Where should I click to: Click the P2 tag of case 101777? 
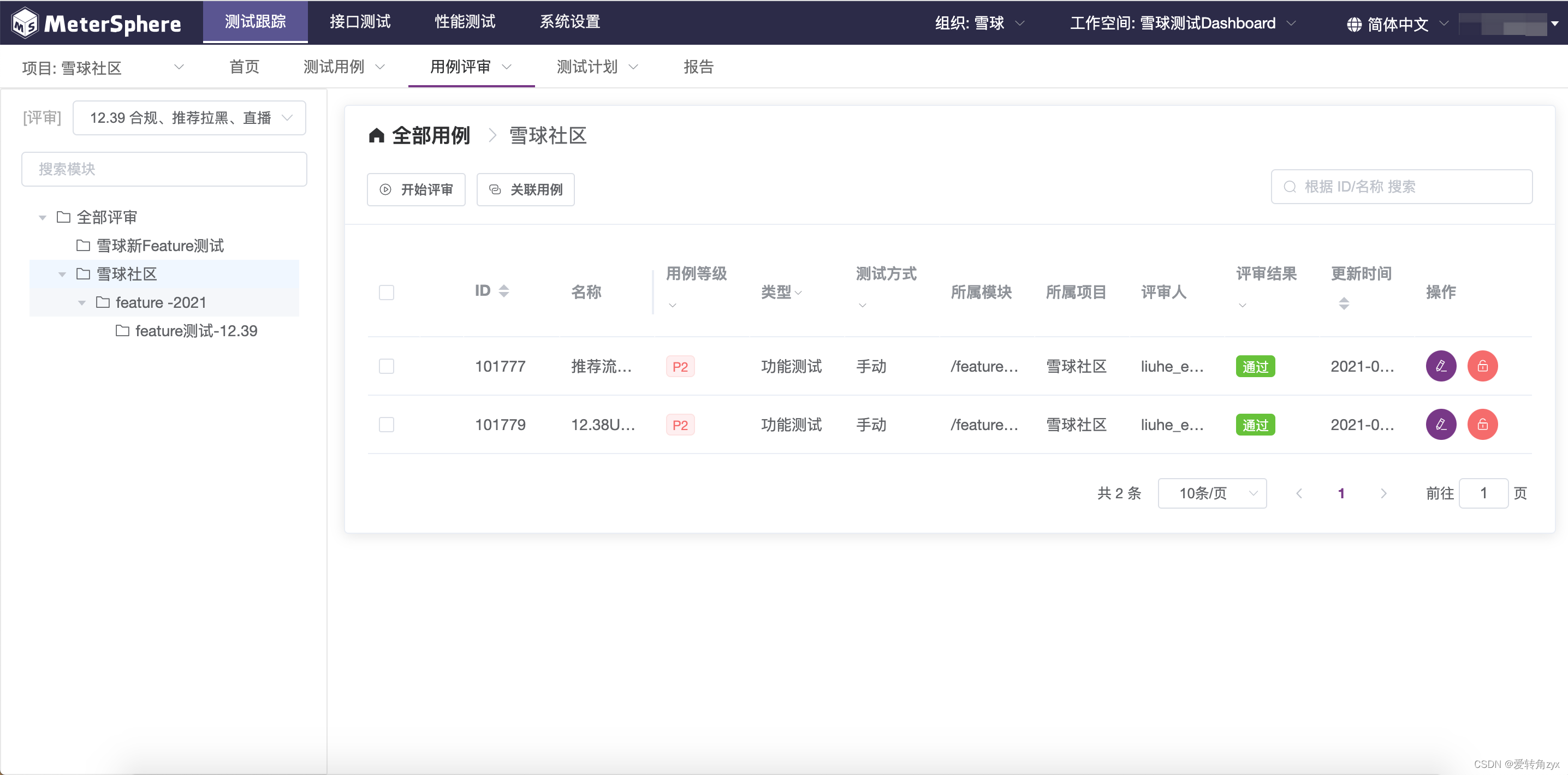(680, 367)
